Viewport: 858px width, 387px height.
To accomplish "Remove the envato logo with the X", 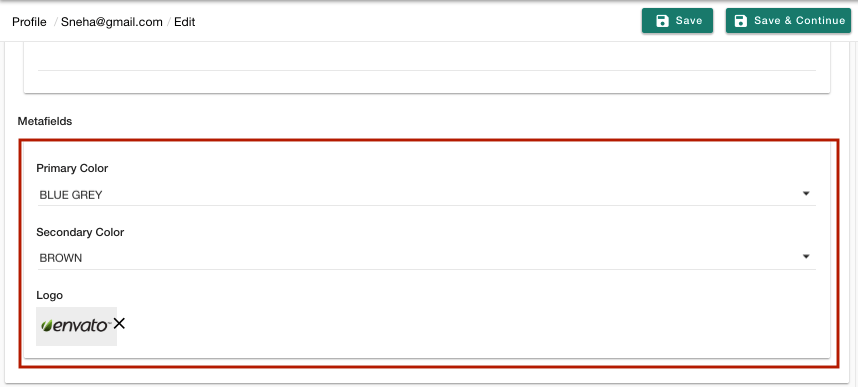I will pyautogui.click(x=119, y=324).
